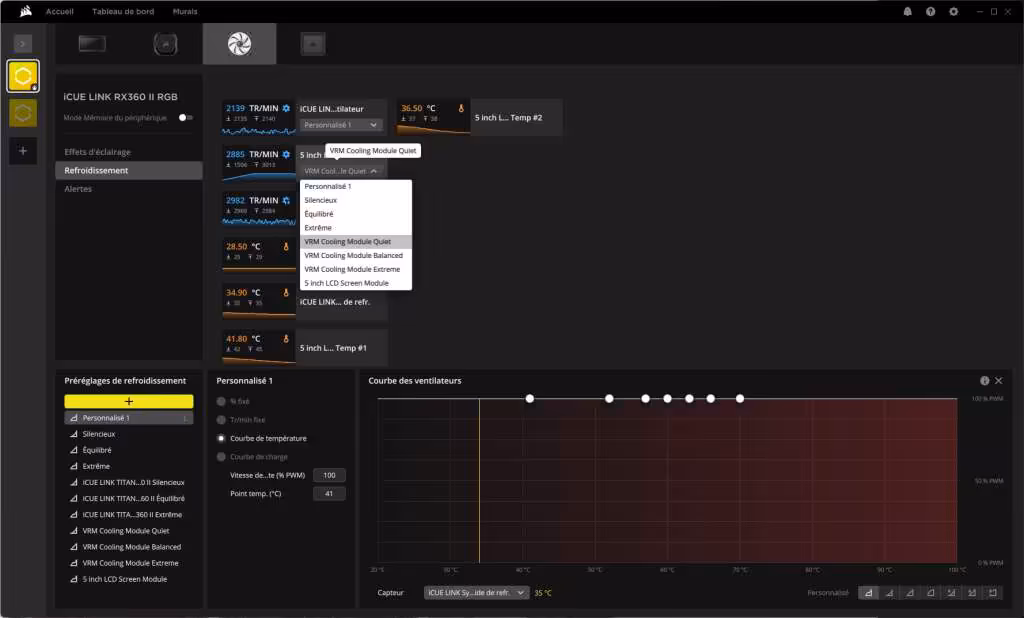
Task: Show info for Courbe des ventilateurs
Action: (985, 381)
